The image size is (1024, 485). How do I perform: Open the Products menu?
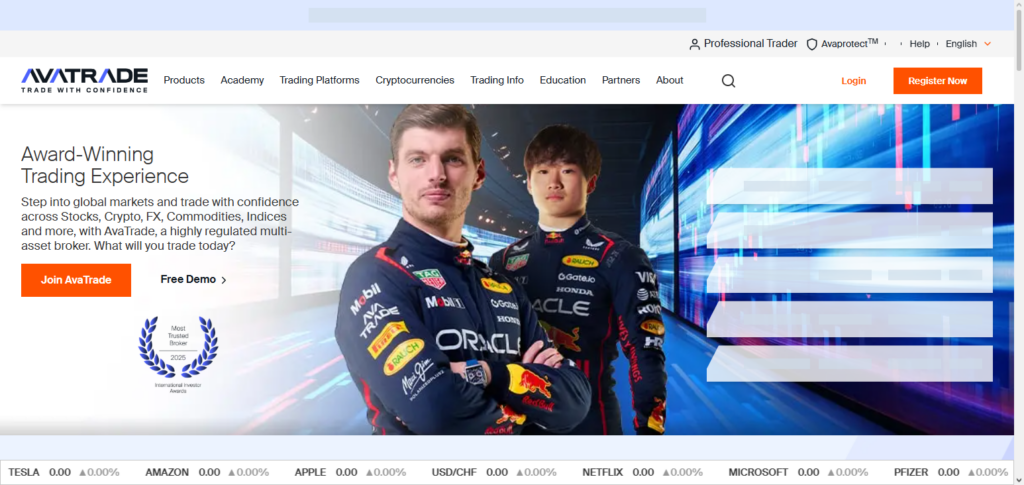pyautogui.click(x=184, y=80)
